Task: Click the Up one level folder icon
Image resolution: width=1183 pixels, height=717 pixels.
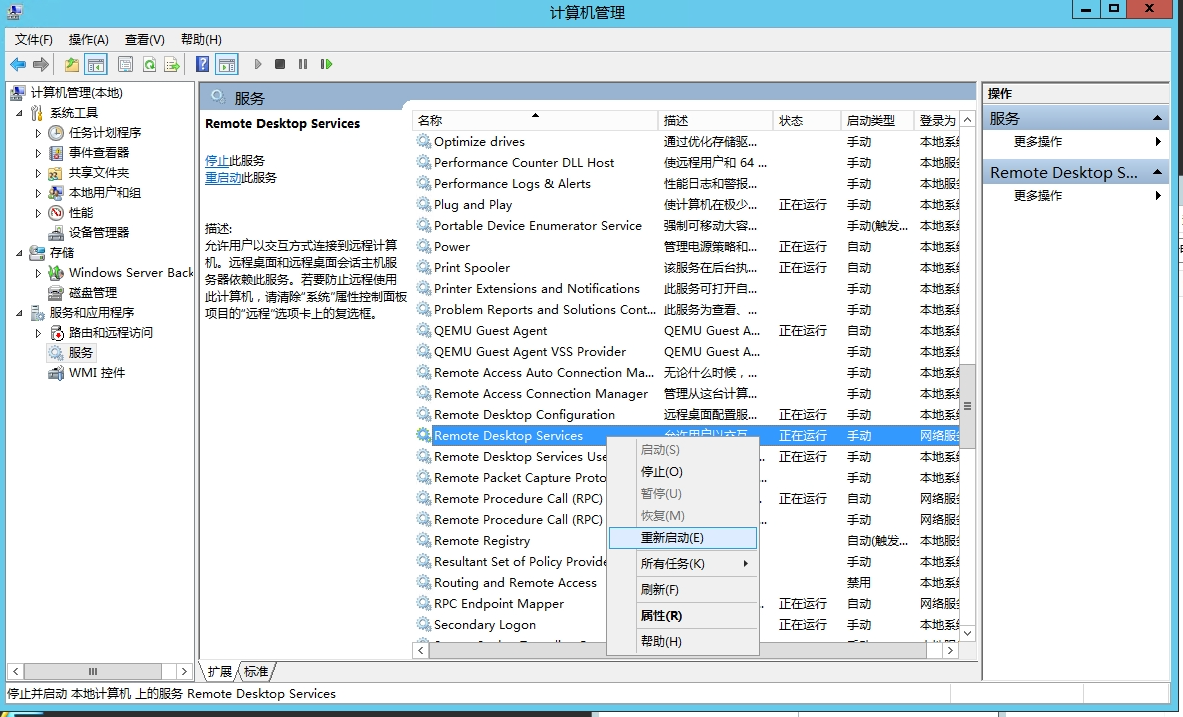Action: (x=72, y=65)
